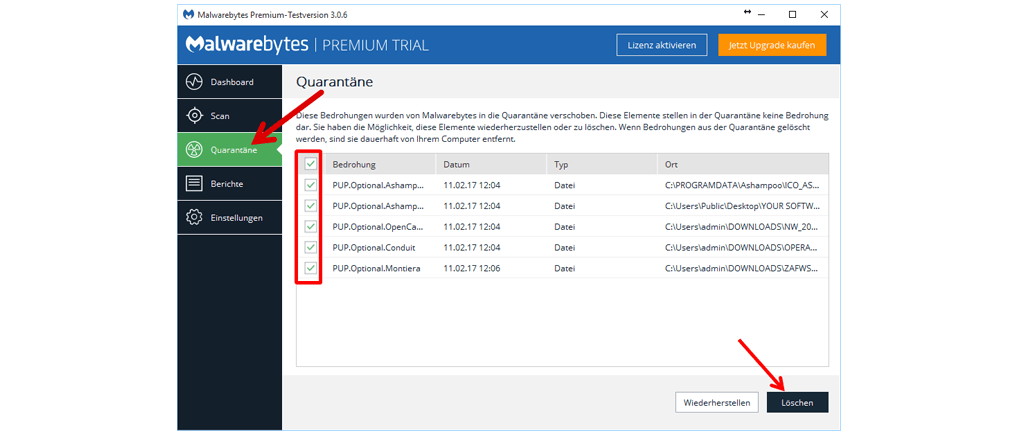Open Einstellungen from the sidebar
Screen dimensions: 1030x438
coord(229,217)
